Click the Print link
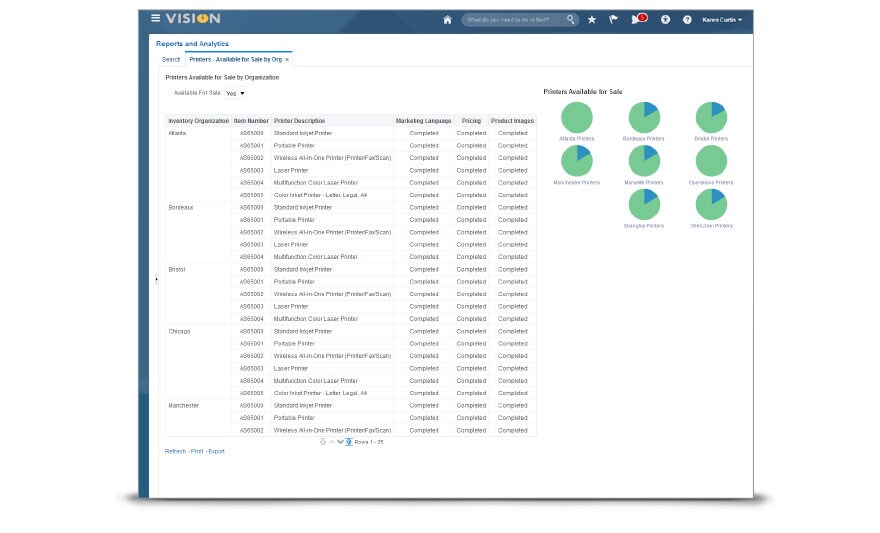The height and width of the screenshot is (533, 880). pos(197,451)
